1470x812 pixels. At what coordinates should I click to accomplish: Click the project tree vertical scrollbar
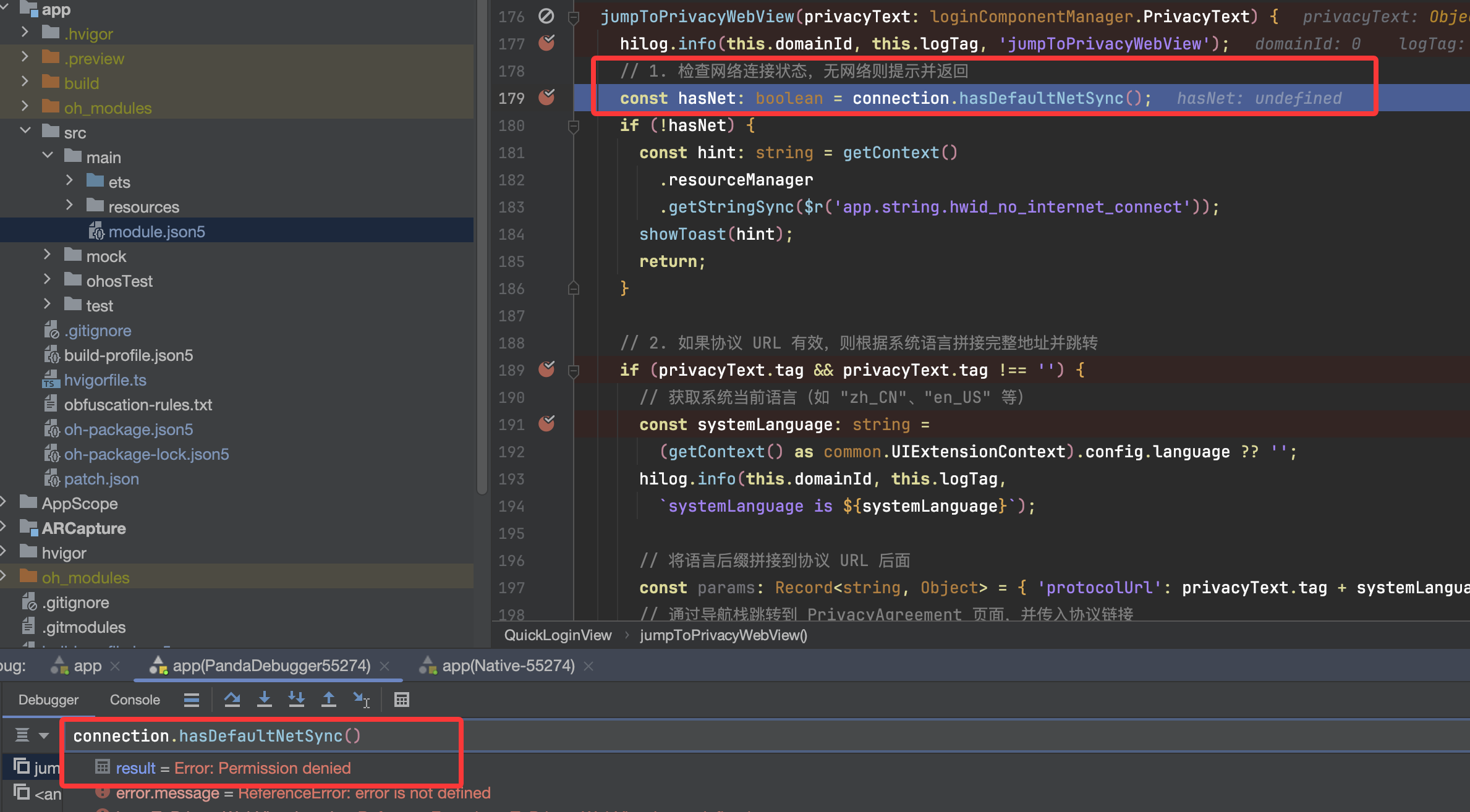pos(482,247)
